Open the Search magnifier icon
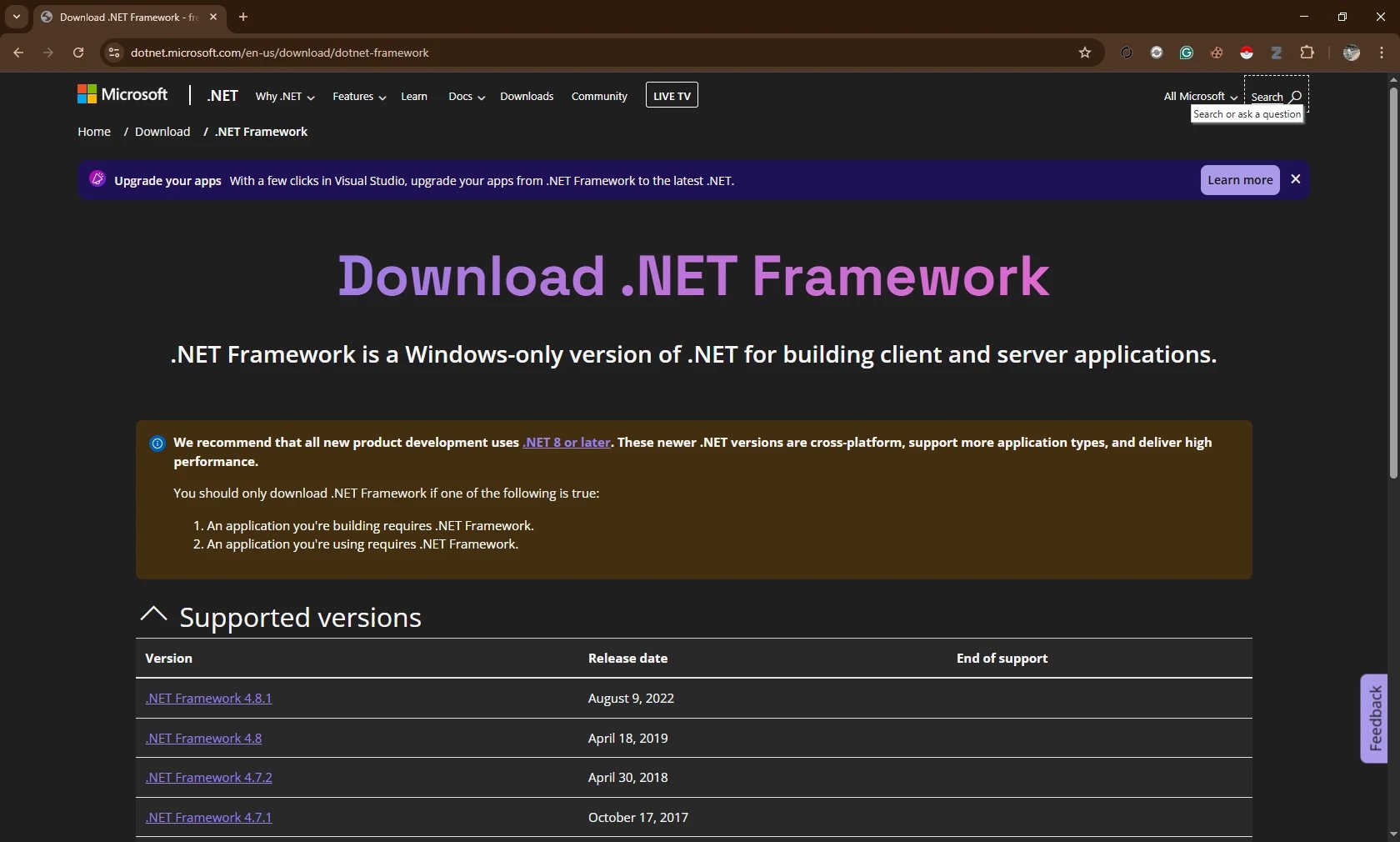This screenshot has height=842, width=1400. (1295, 97)
